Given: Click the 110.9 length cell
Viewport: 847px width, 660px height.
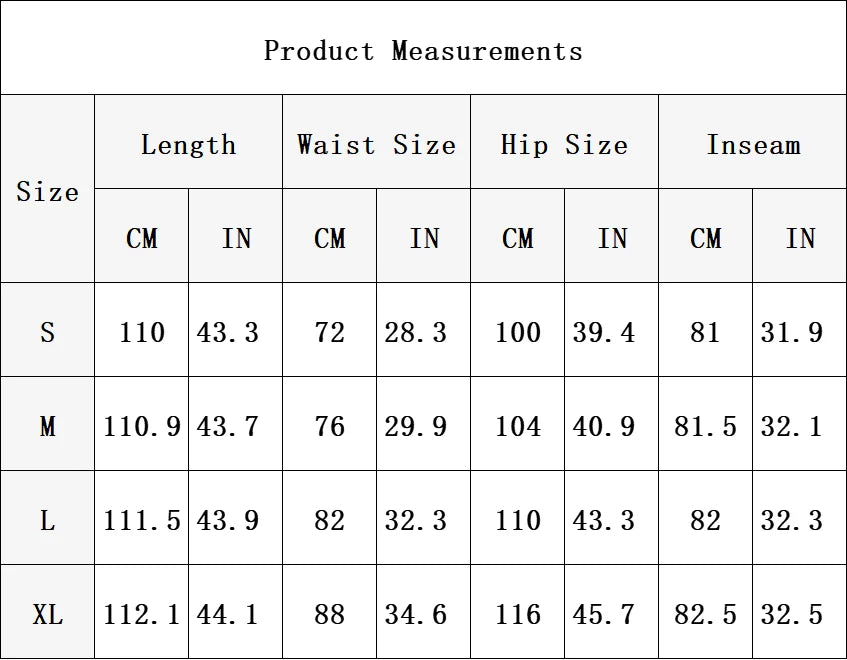Looking at the screenshot, I should click(x=142, y=424).
